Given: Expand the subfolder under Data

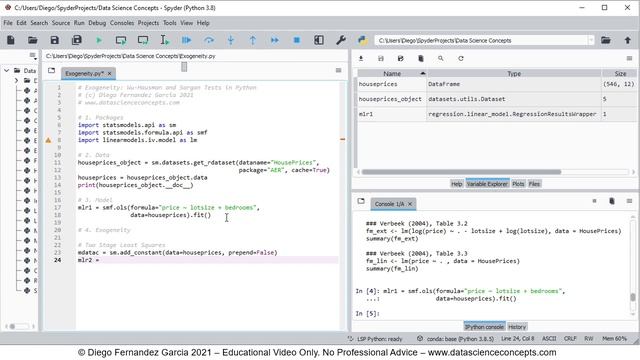Looking at the screenshot, I should [x=16, y=80].
